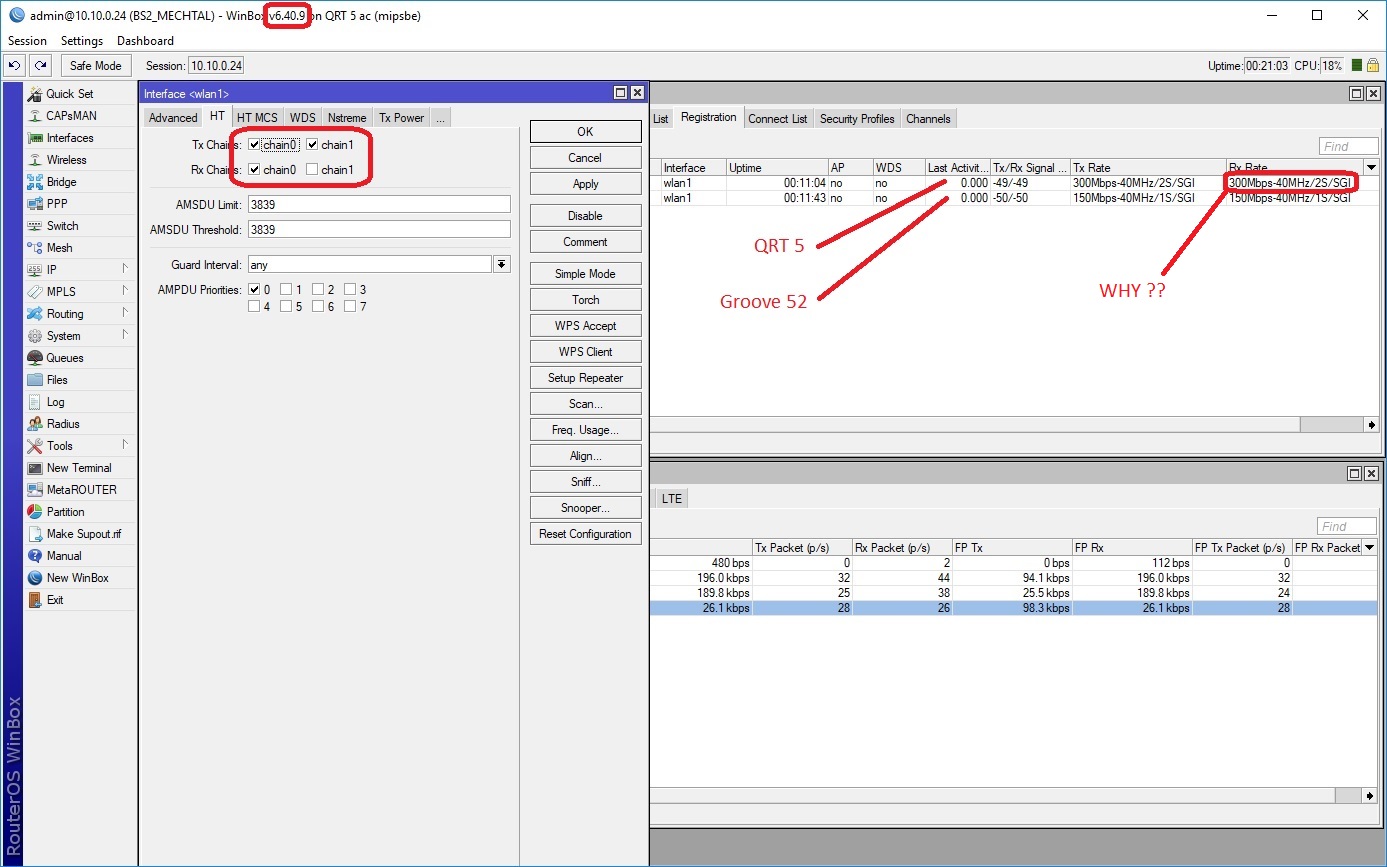Click the OK button
This screenshot has height=867, width=1387.
pyautogui.click(x=585, y=132)
